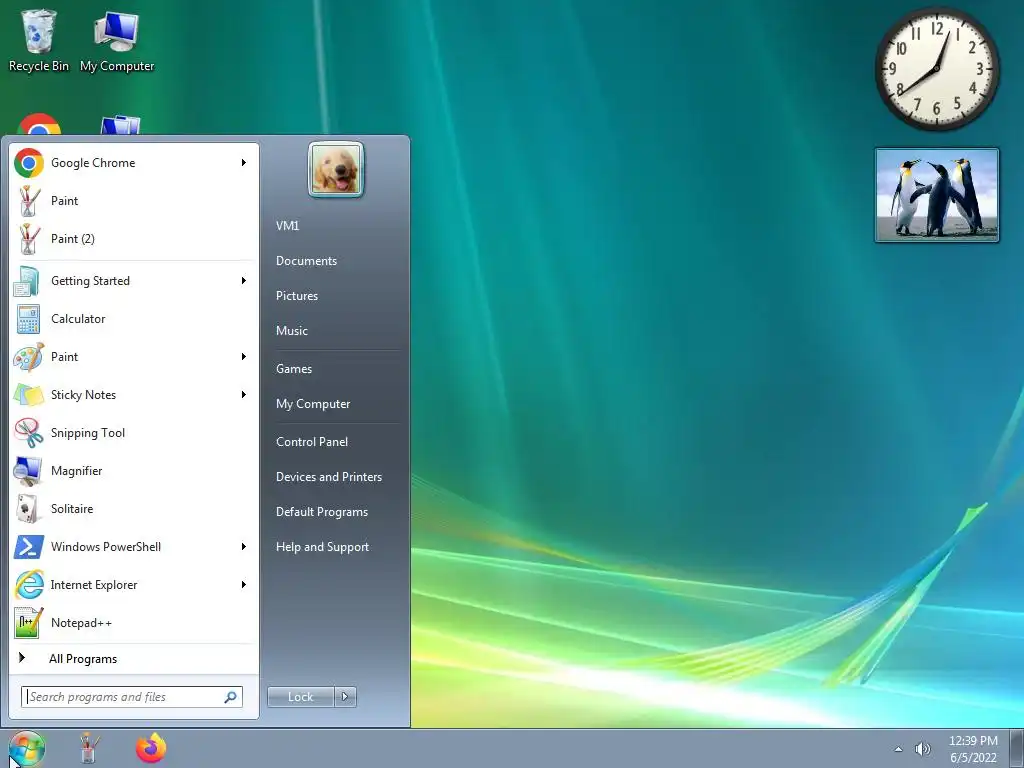Image resolution: width=1024 pixels, height=768 pixels.
Task: Open Pictures from the Start menu
Action: click(296, 296)
